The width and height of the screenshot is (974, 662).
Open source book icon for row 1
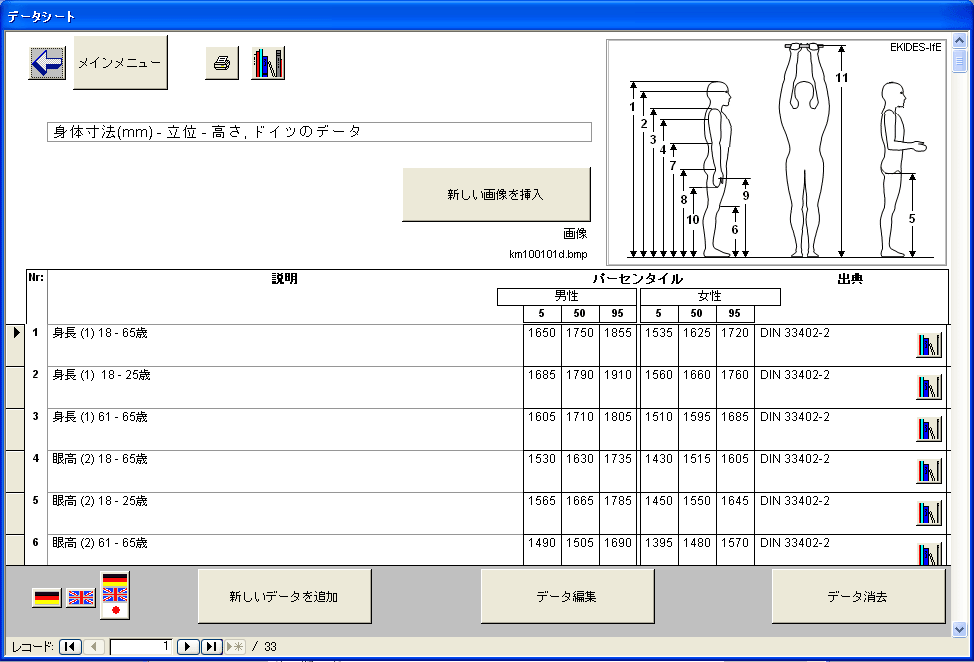pyautogui.click(x=929, y=346)
